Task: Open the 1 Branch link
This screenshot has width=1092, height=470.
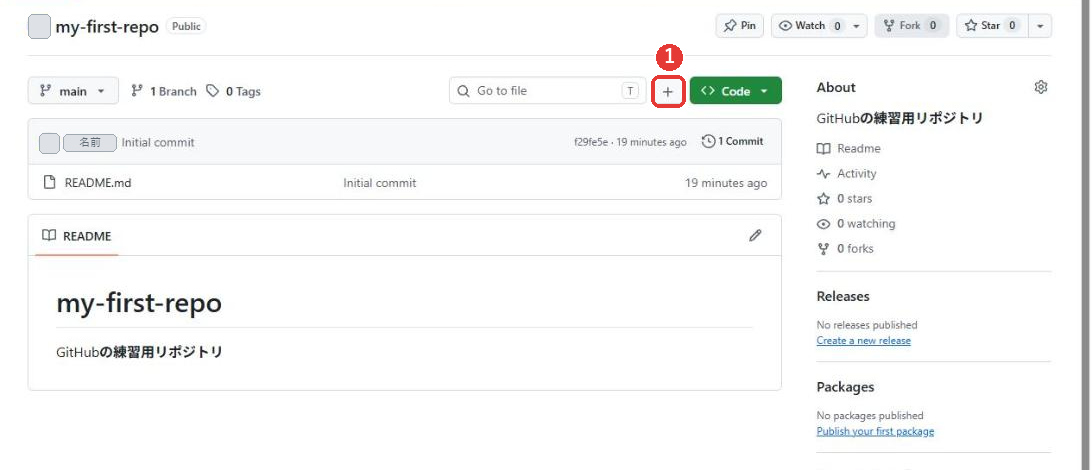Action: (164, 91)
